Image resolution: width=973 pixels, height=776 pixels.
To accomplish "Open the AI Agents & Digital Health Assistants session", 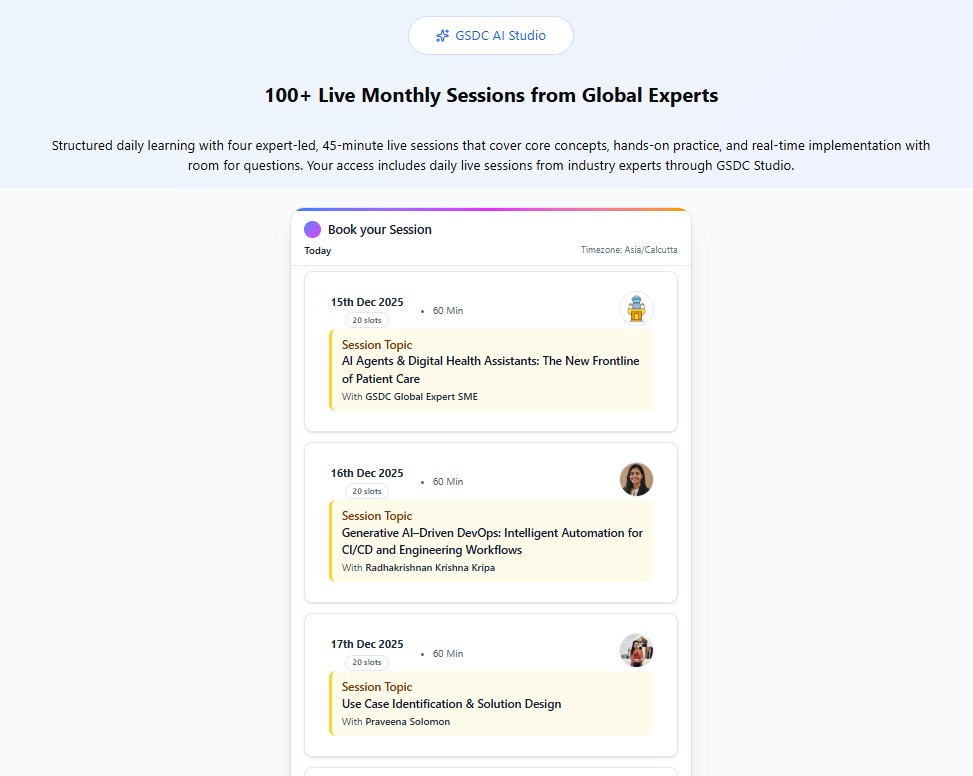I will [x=490, y=370].
